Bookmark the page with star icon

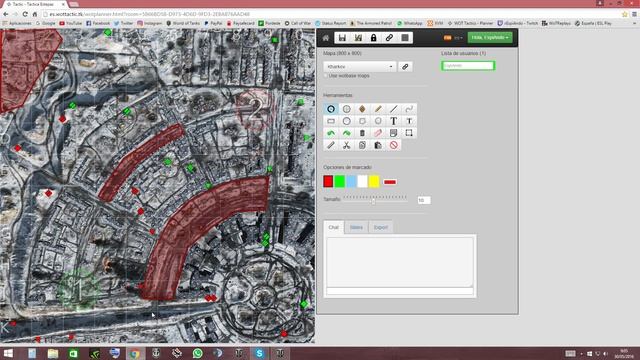pos(624,14)
